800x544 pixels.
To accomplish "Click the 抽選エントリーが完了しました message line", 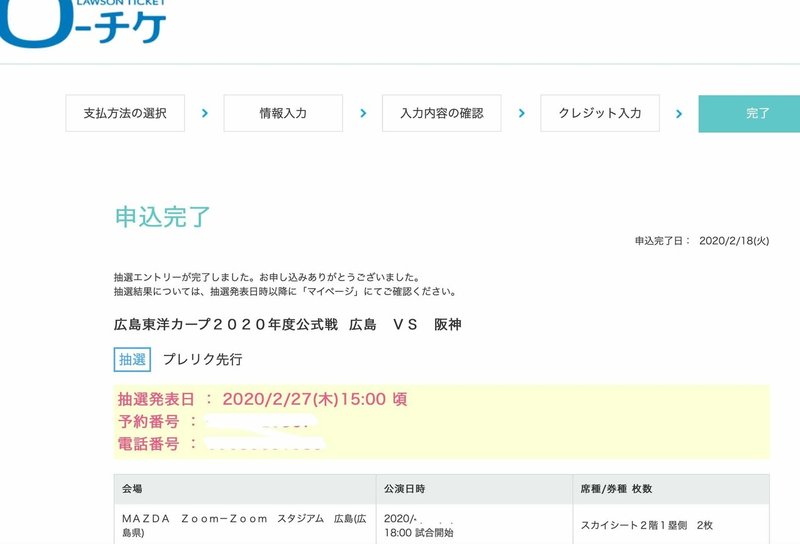I will click(x=267, y=277).
